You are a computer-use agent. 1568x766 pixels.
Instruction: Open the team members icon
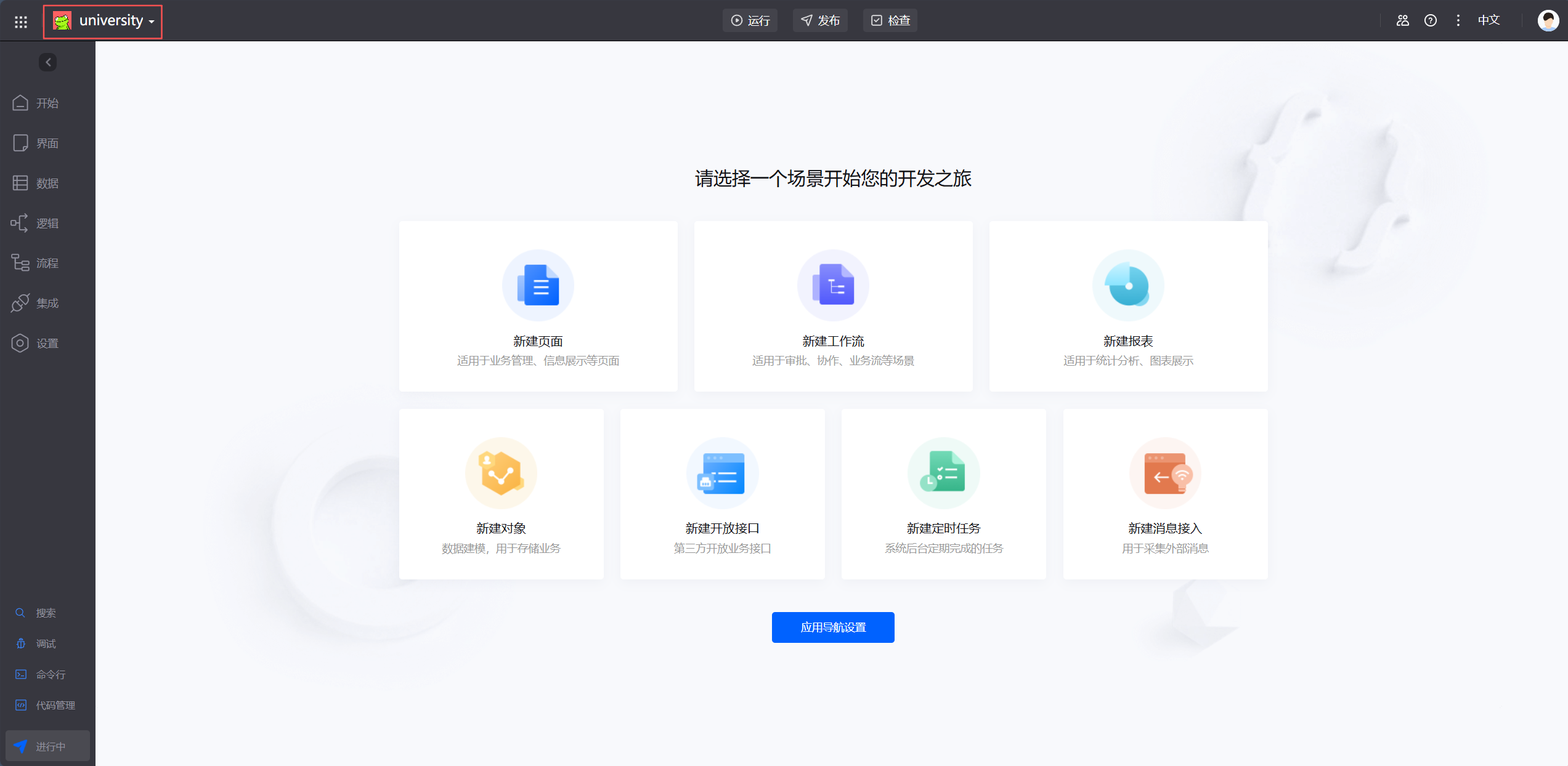coord(1403,20)
